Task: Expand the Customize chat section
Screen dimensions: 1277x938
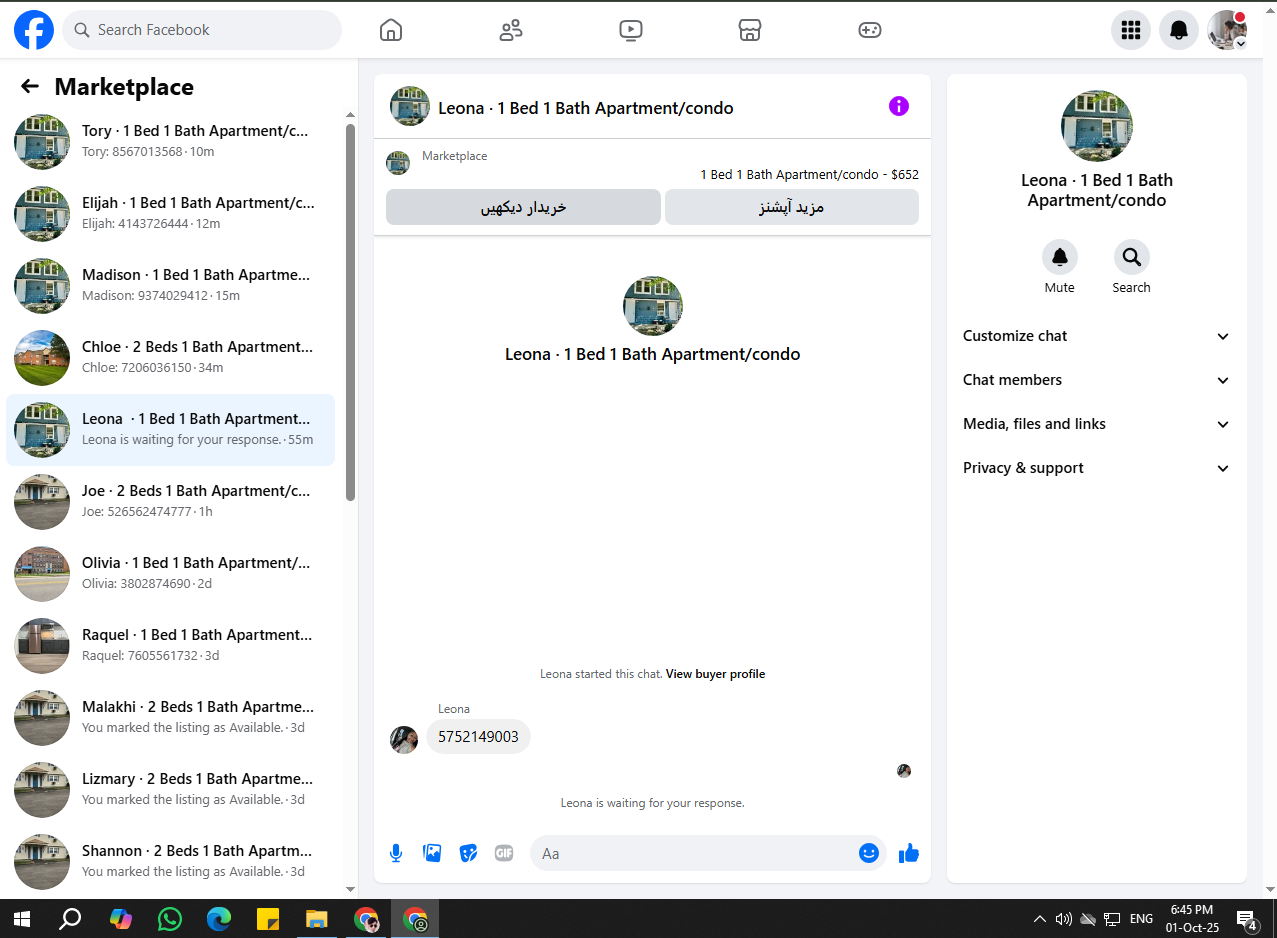Action: (1096, 336)
